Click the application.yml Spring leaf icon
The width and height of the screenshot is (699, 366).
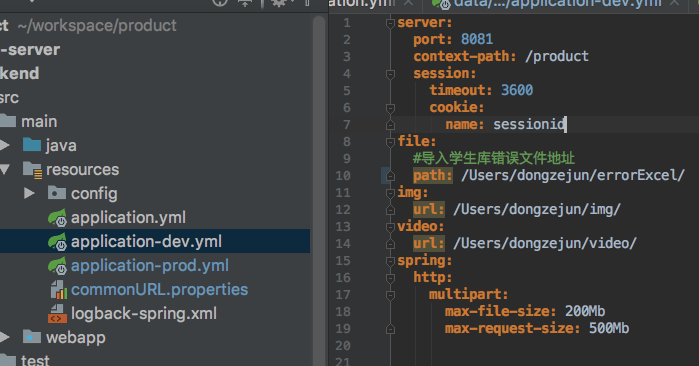58,218
